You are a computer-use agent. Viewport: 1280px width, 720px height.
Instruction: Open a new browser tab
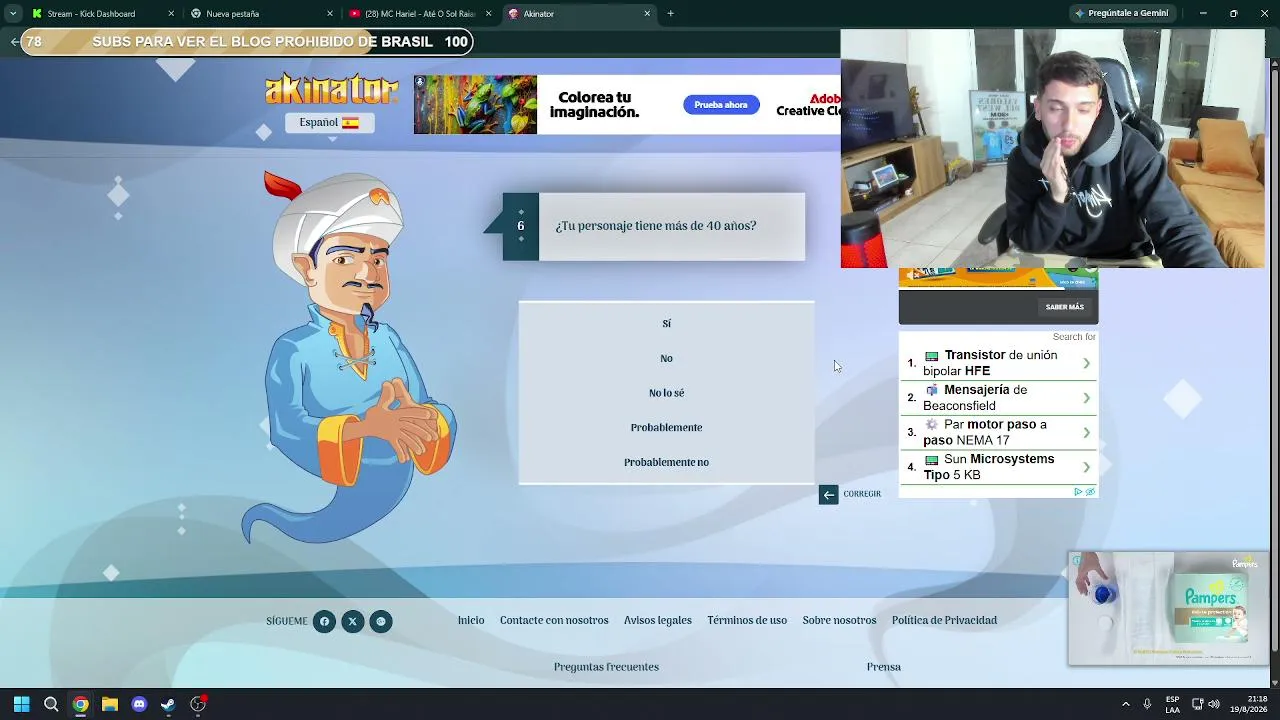pos(671,14)
